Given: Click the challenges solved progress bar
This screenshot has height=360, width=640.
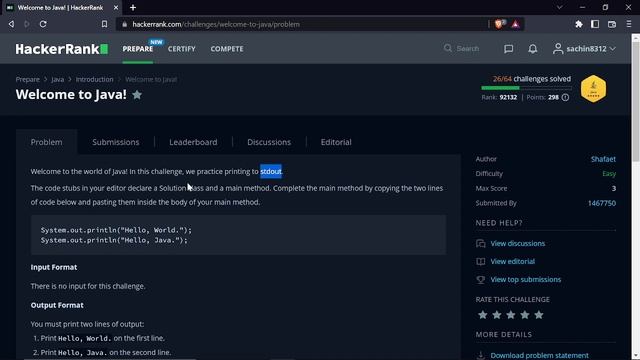Looking at the screenshot, I should coord(527,88).
